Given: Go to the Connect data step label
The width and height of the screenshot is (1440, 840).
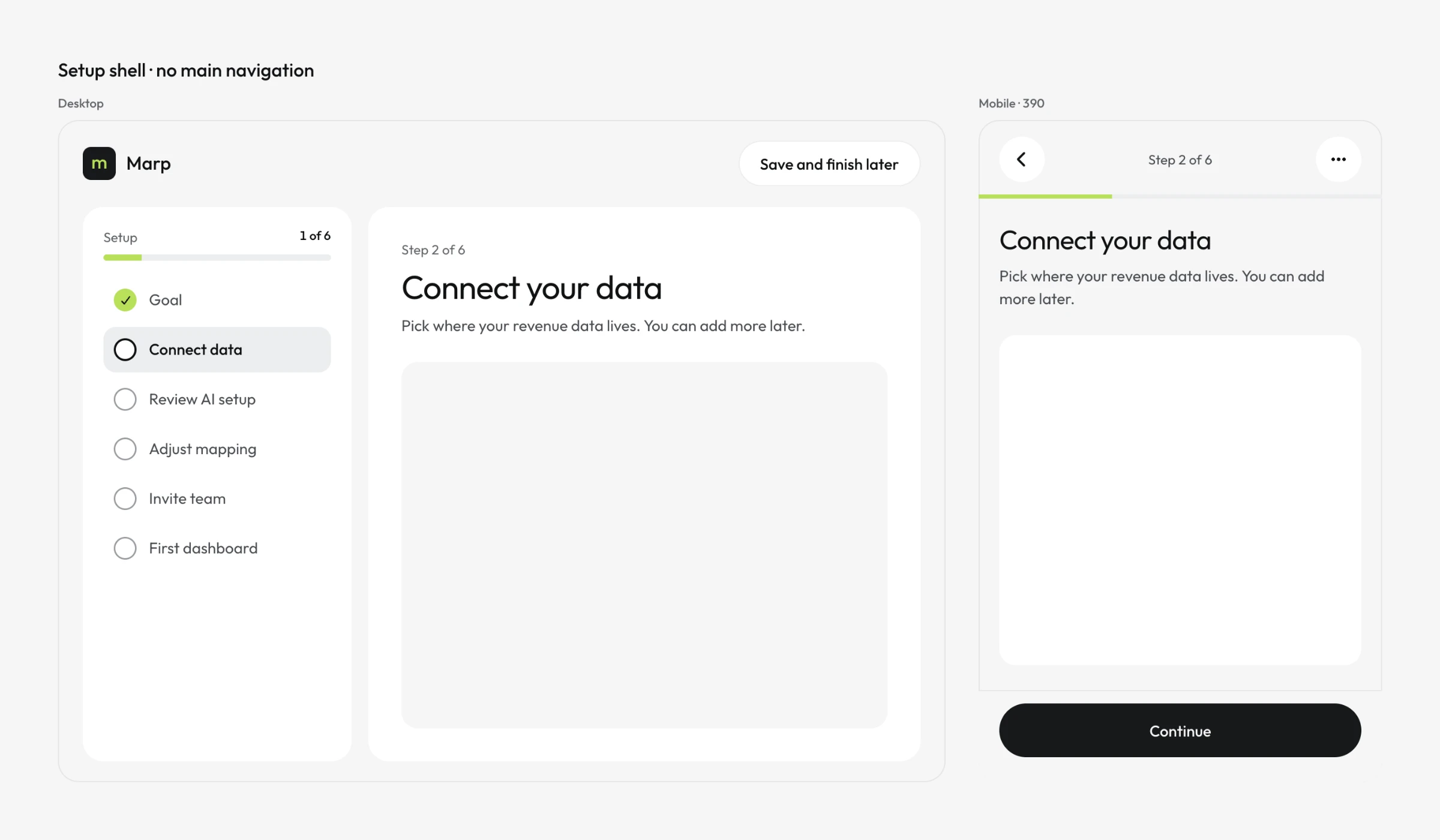Looking at the screenshot, I should click(196, 350).
